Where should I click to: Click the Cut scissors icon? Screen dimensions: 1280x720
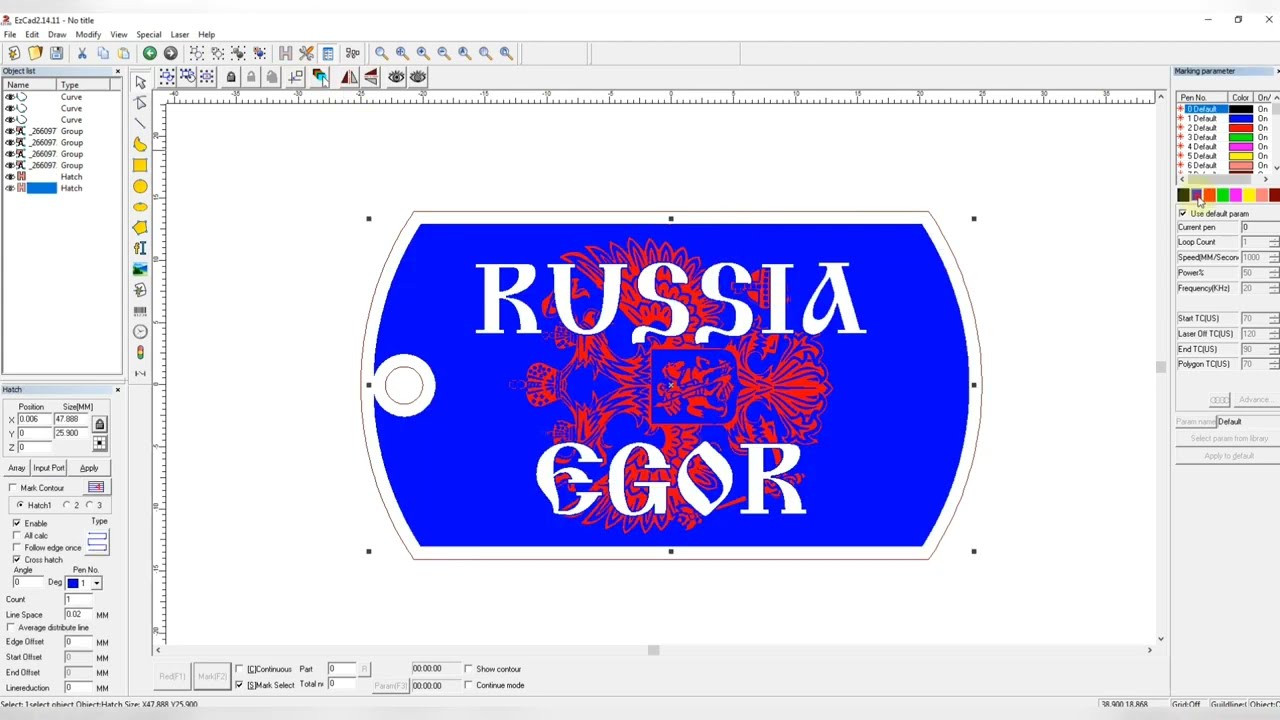point(82,53)
